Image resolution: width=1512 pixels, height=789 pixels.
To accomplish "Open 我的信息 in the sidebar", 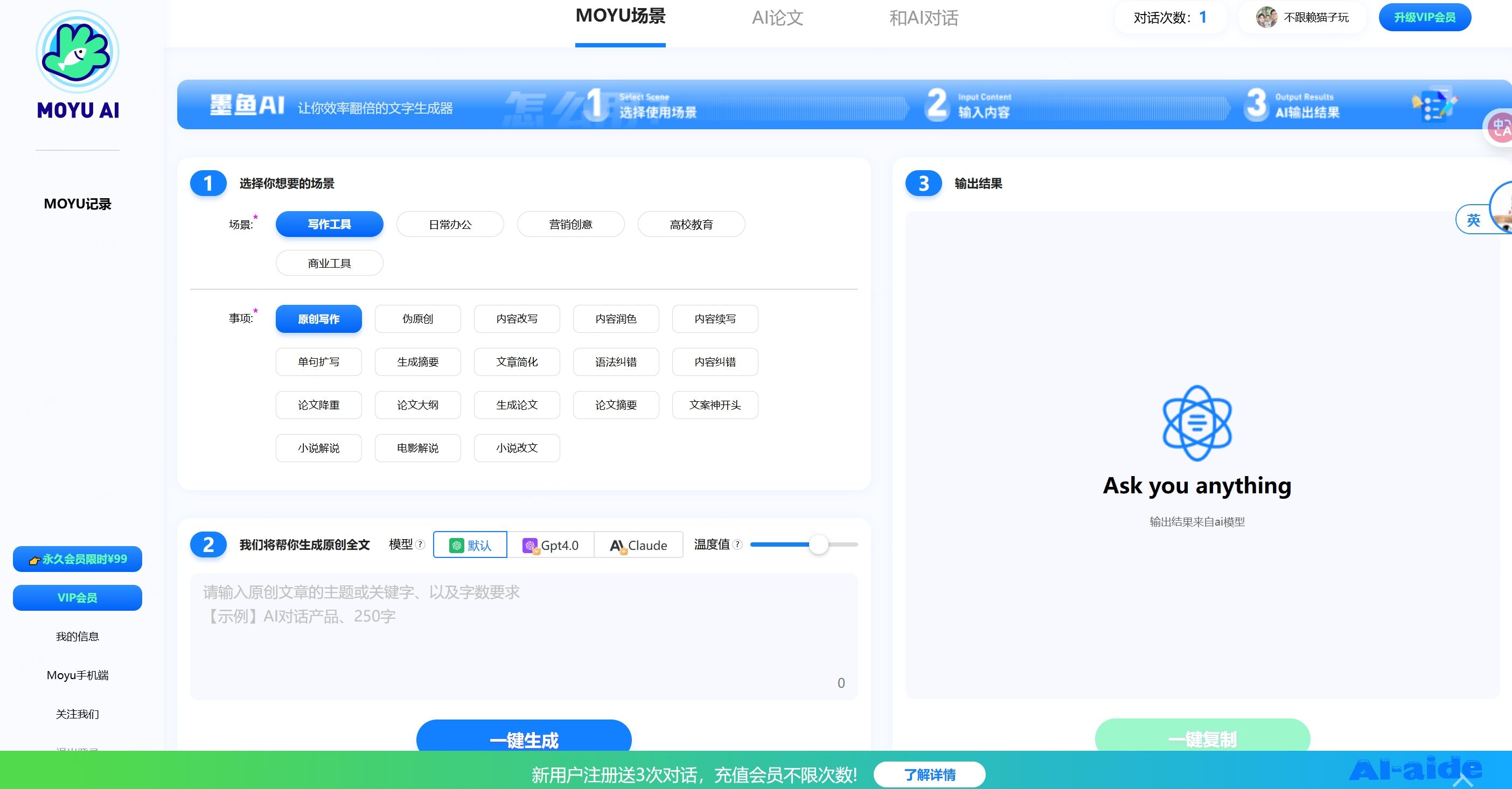I will 78,637.
